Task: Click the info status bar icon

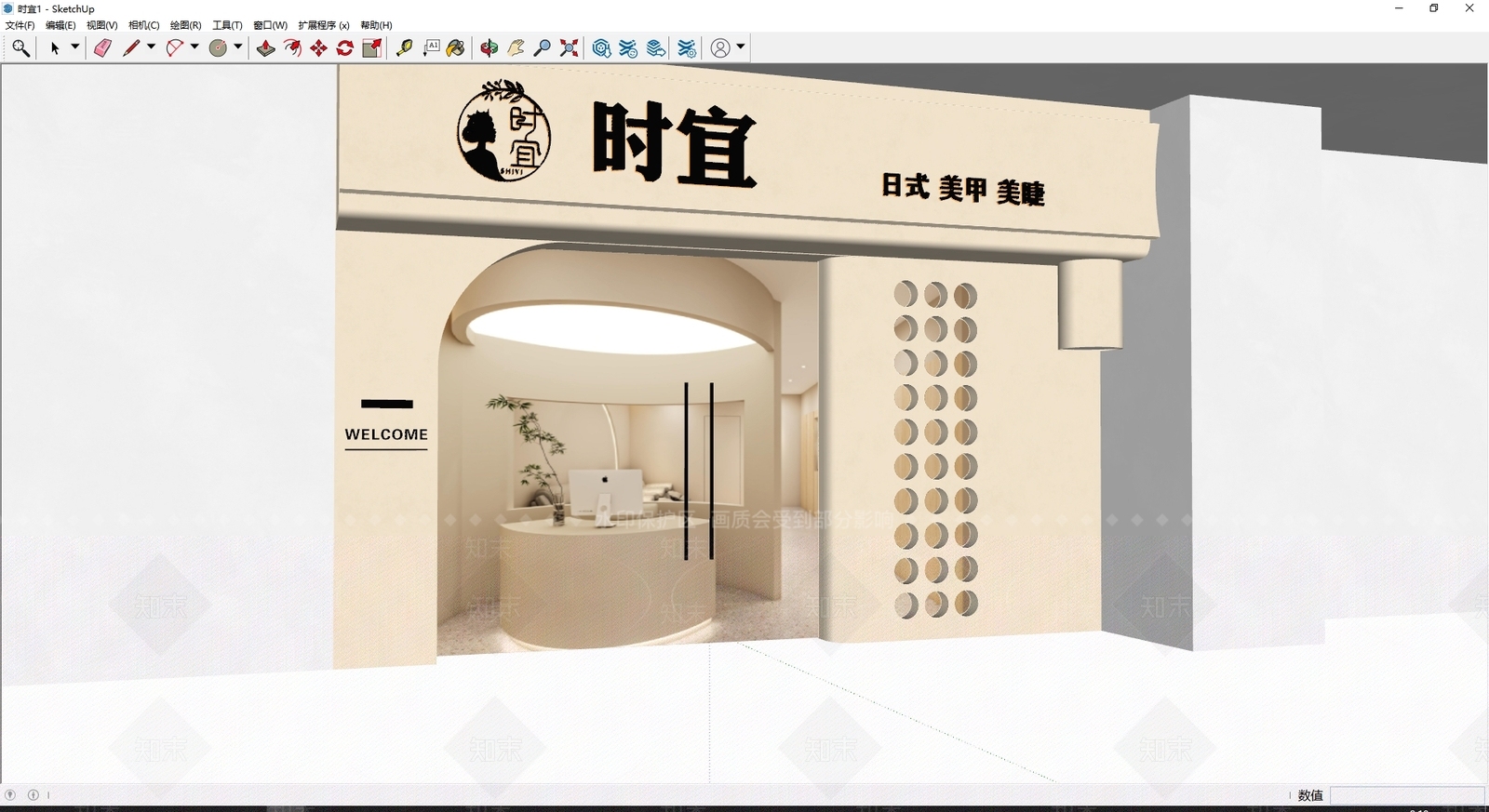Action: pos(34,795)
